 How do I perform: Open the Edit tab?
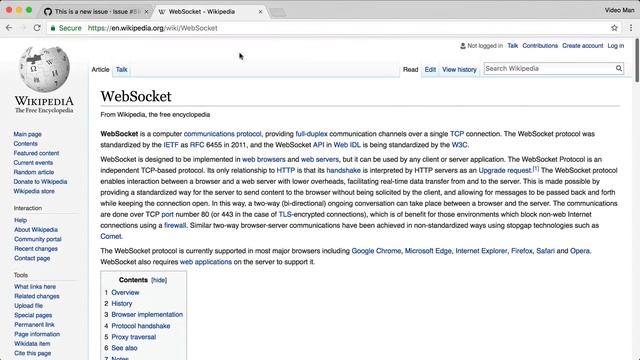tap(430, 69)
